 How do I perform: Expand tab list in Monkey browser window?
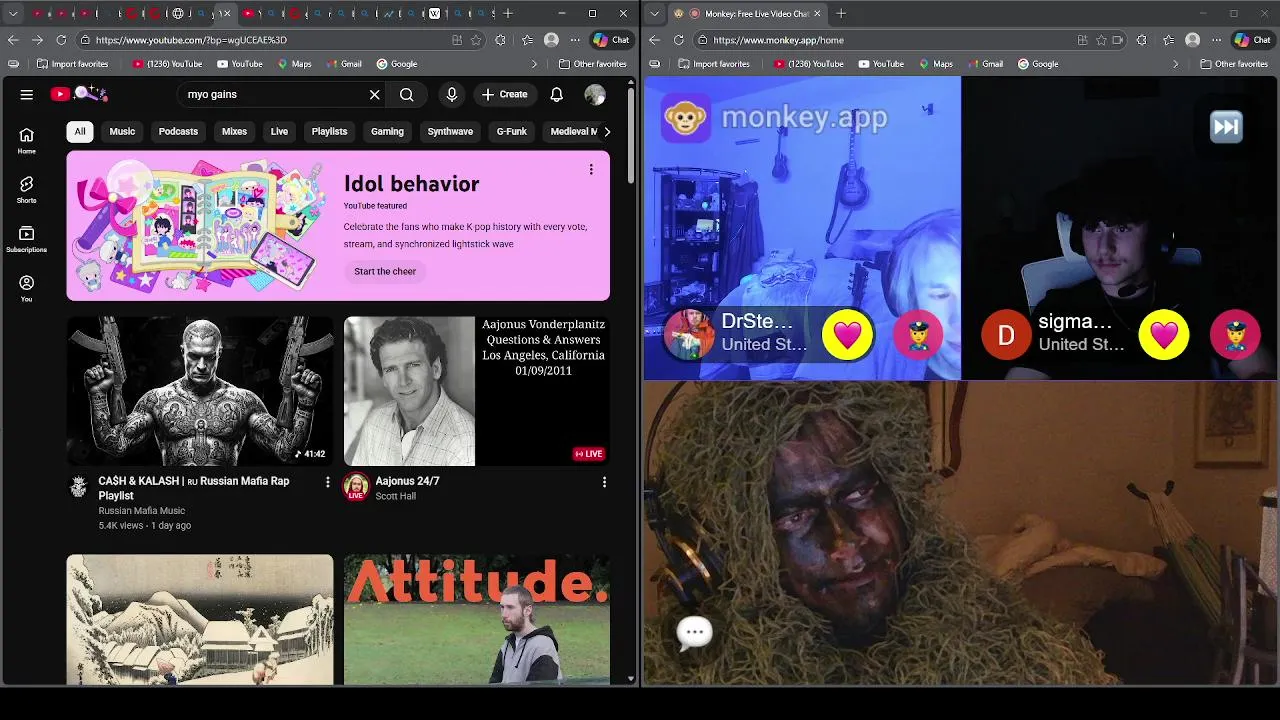tap(654, 13)
